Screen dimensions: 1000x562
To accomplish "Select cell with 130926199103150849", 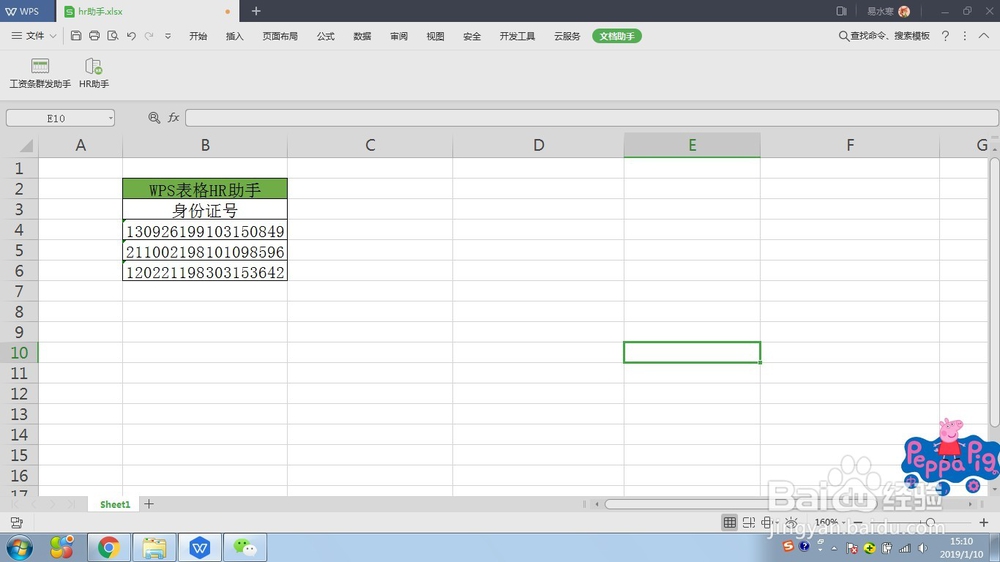I will [205, 230].
